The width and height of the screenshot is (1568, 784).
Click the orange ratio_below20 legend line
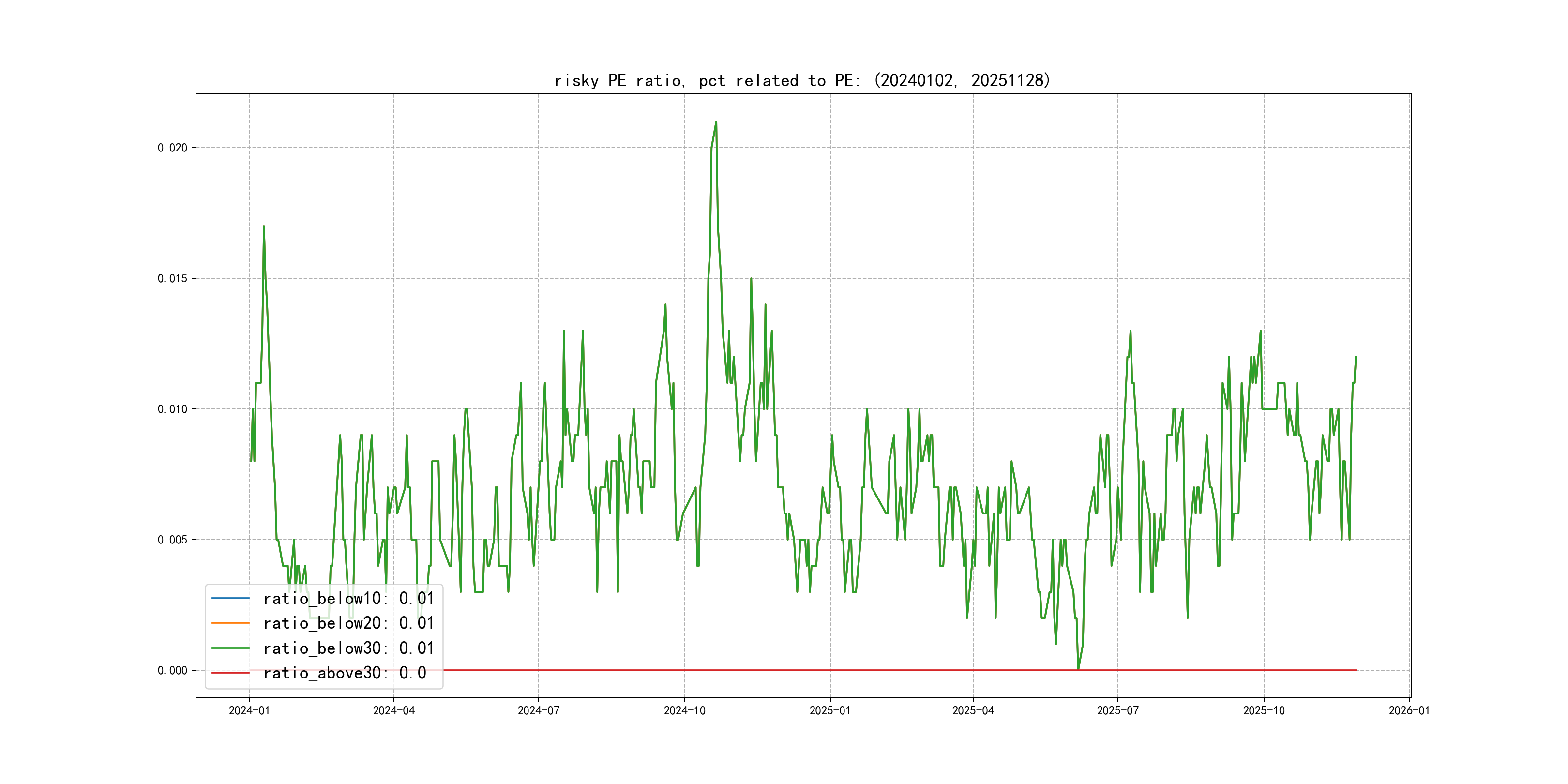[x=230, y=623]
